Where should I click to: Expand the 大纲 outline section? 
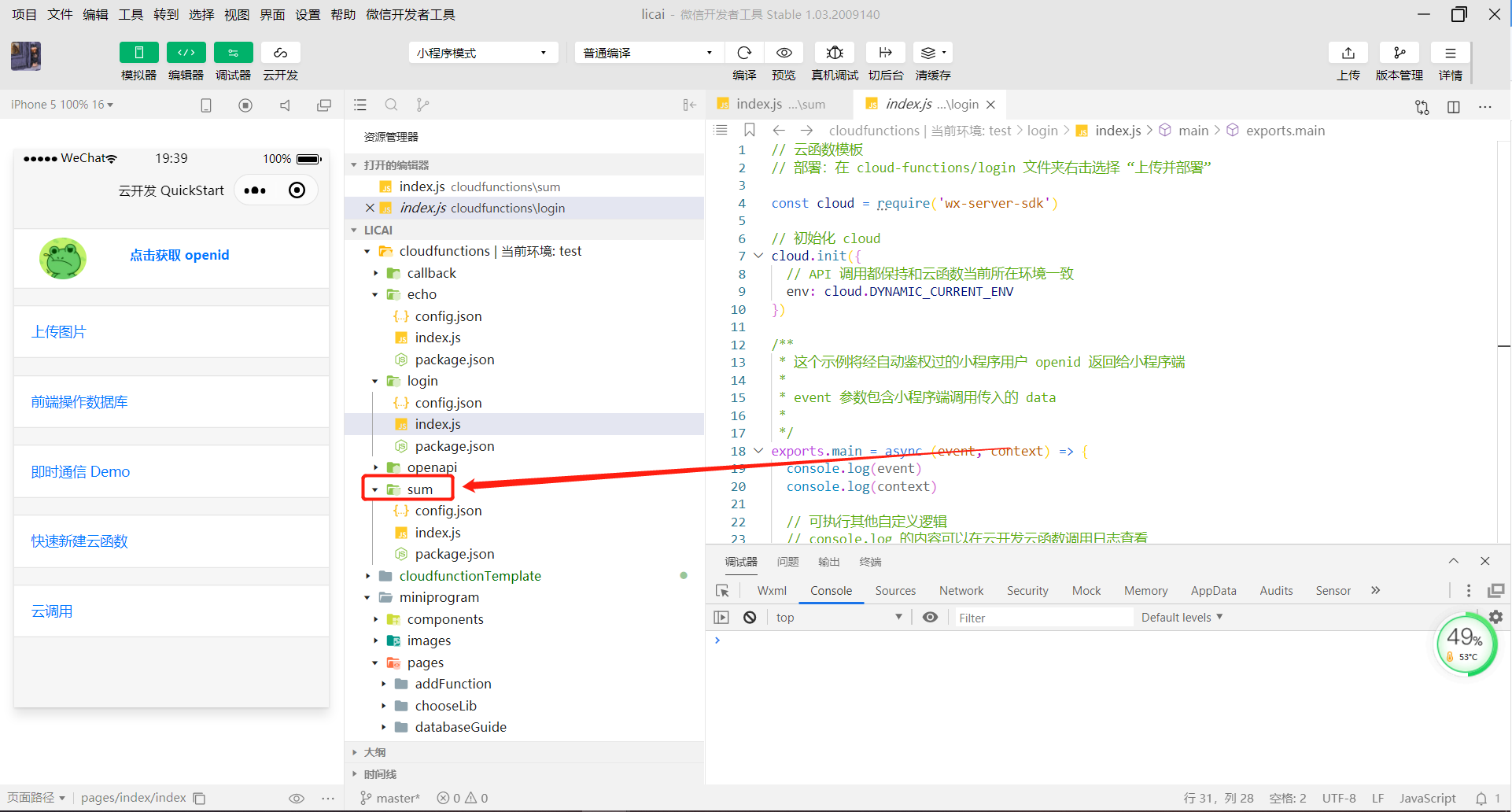[x=524, y=752]
